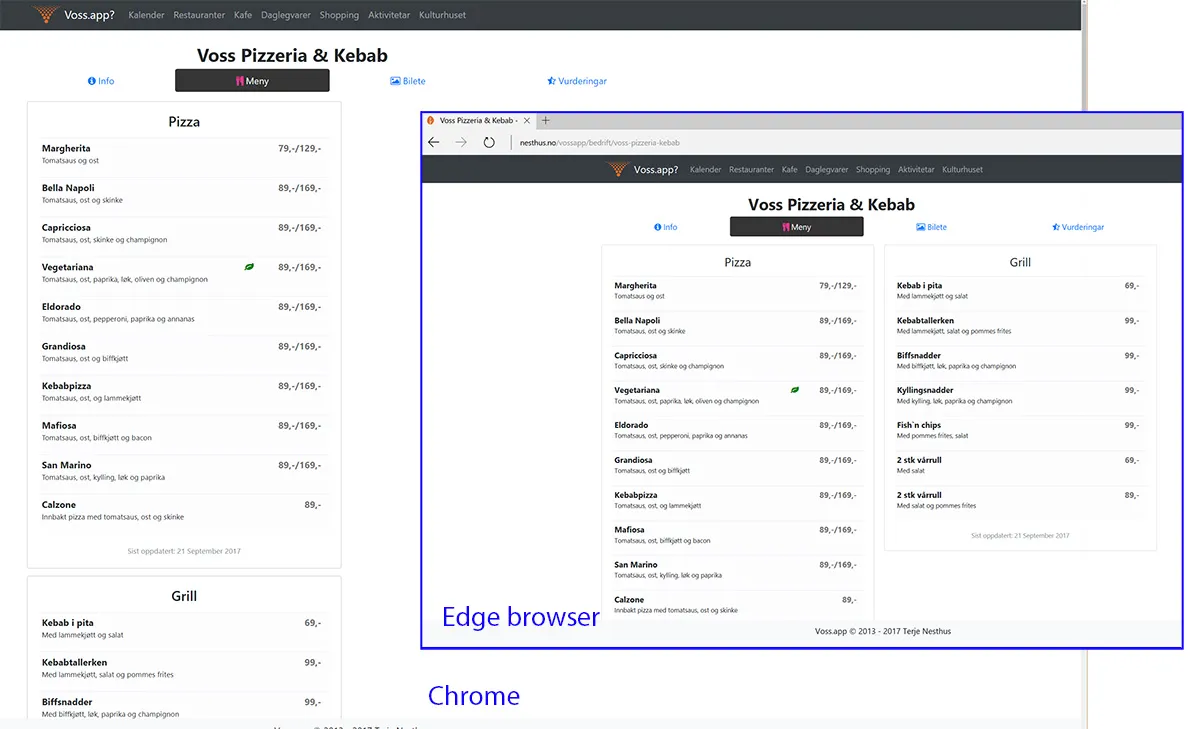Open Kulturhuset in Edge window navbar

(x=963, y=170)
